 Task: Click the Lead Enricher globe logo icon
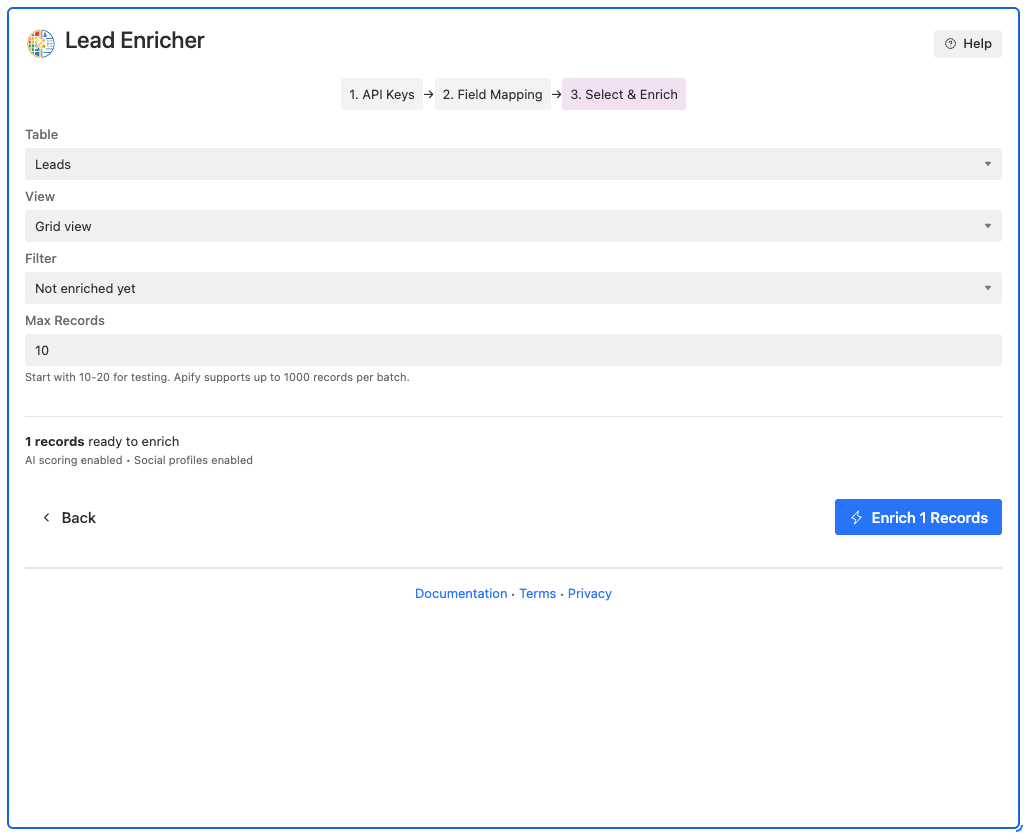tap(40, 43)
